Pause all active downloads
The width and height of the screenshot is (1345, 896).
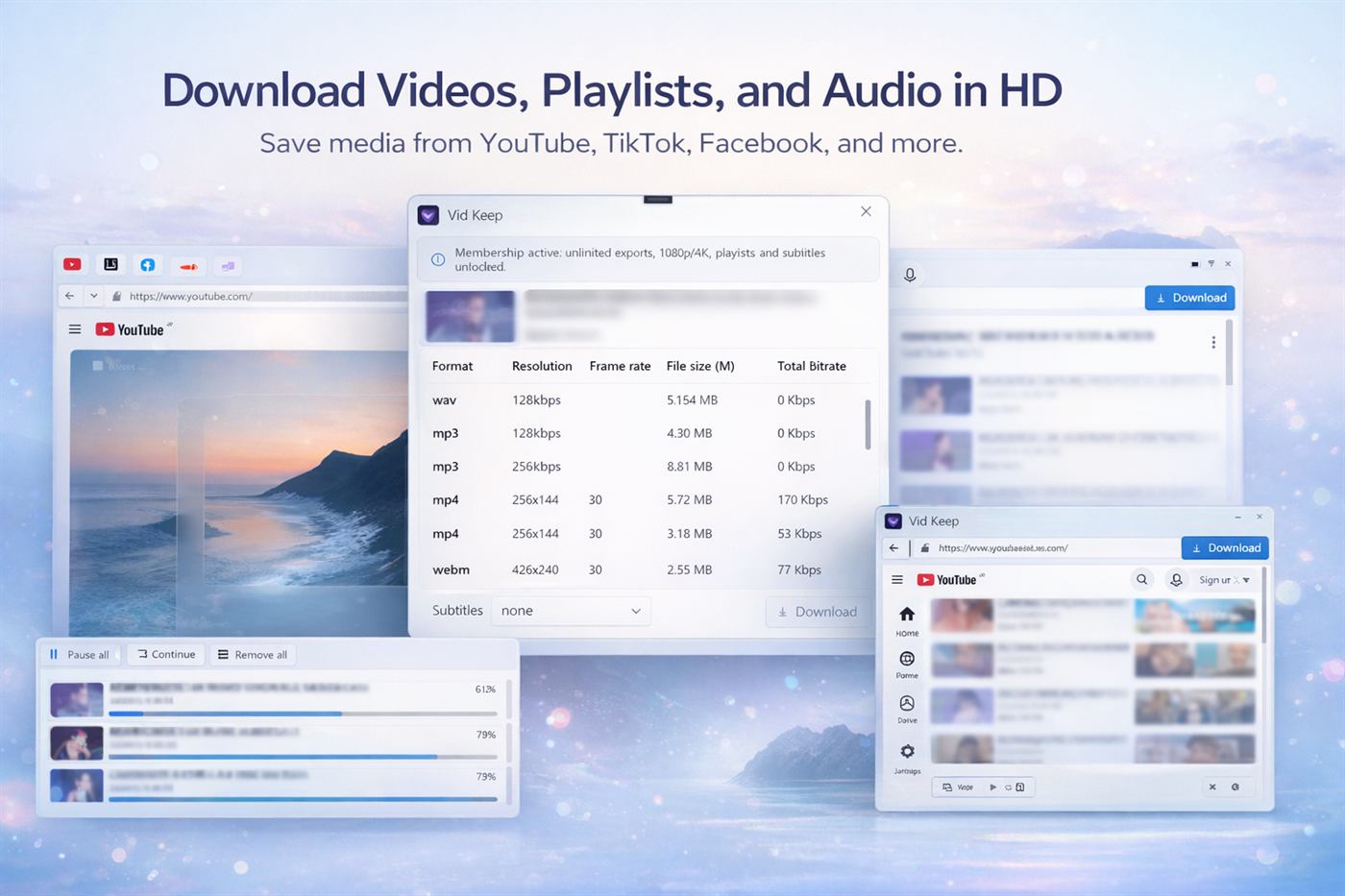pyautogui.click(x=81, y=654)
